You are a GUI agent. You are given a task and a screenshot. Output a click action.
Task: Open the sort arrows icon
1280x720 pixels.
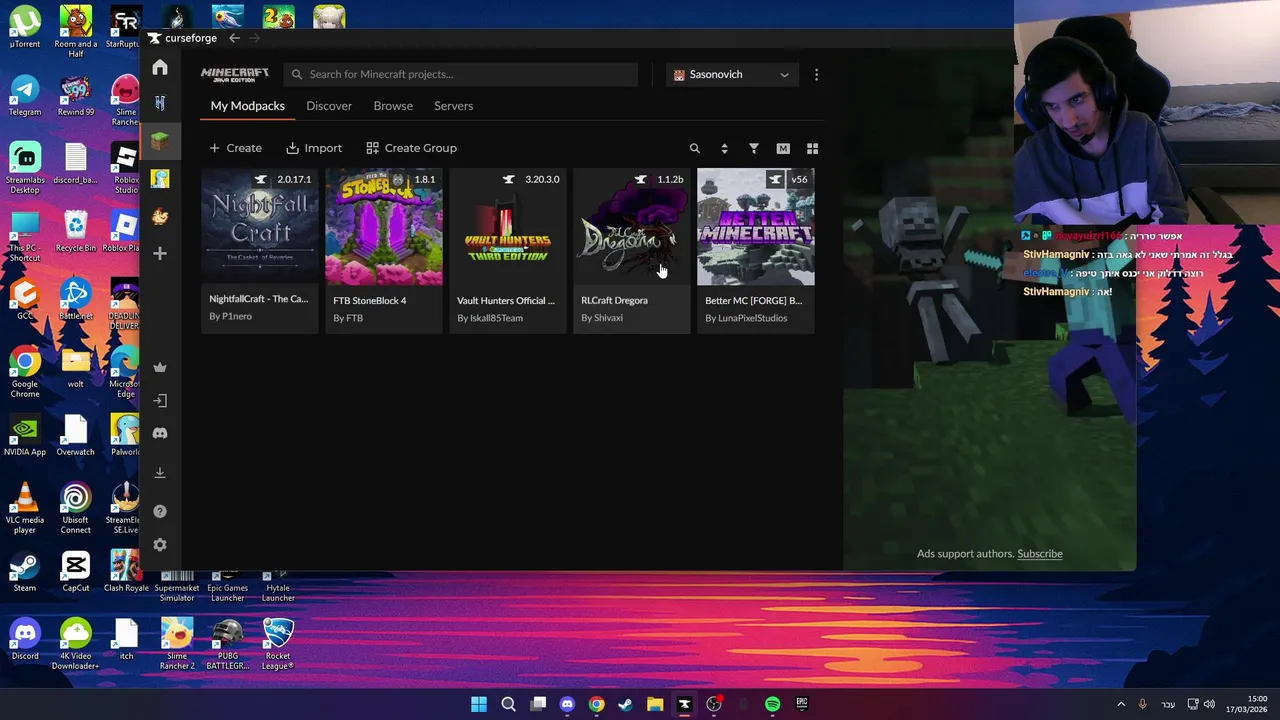pyautogui.click(x=724, y=148)
